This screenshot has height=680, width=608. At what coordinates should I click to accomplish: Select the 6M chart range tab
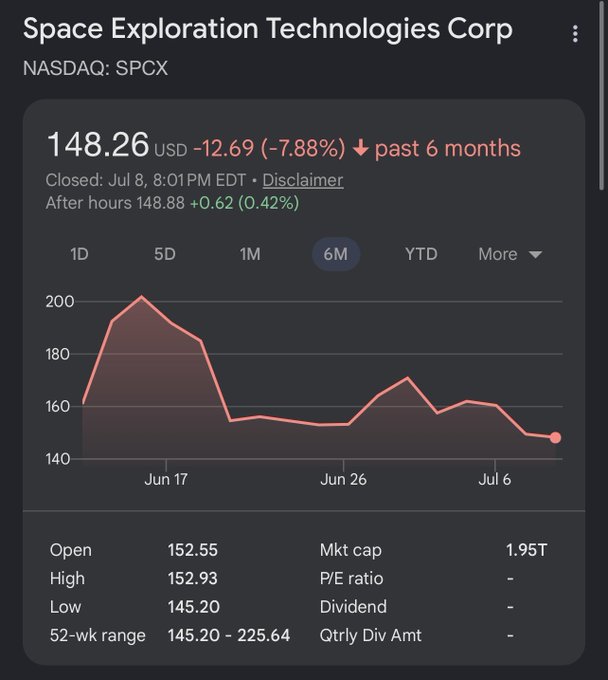tap(336, 254)
